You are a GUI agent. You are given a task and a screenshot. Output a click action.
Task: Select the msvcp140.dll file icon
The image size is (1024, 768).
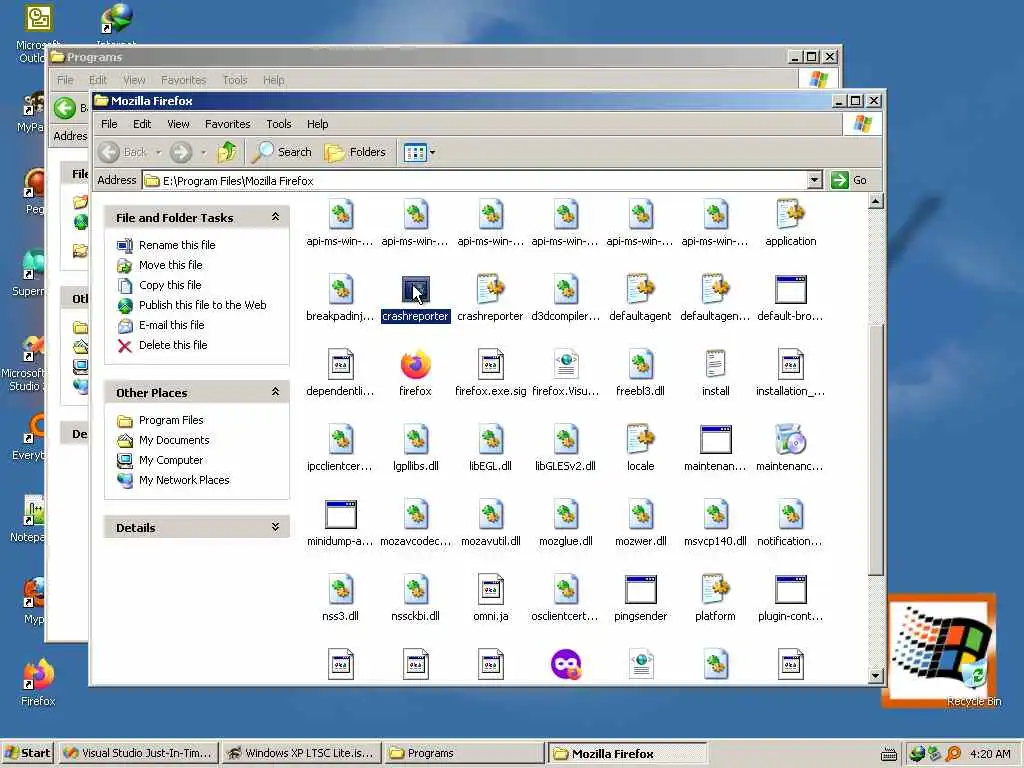(715, 515)
